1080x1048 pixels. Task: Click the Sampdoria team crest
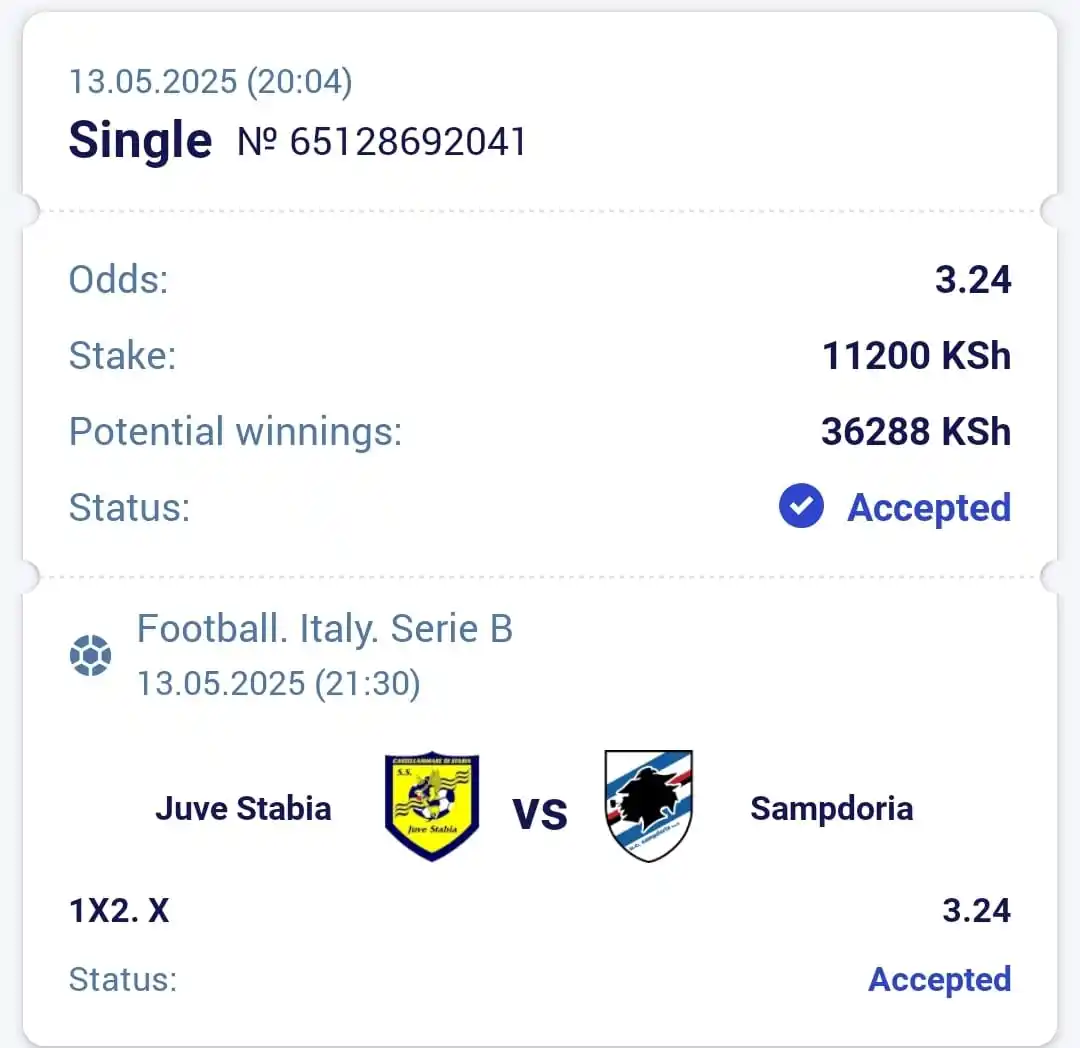(648, 806)
